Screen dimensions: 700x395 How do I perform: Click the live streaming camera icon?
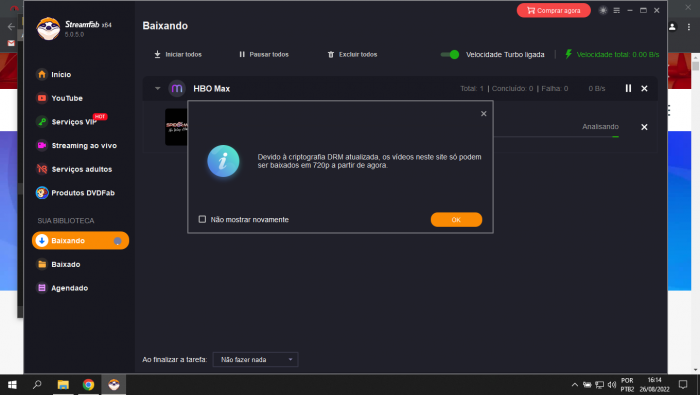pos(42,145)
